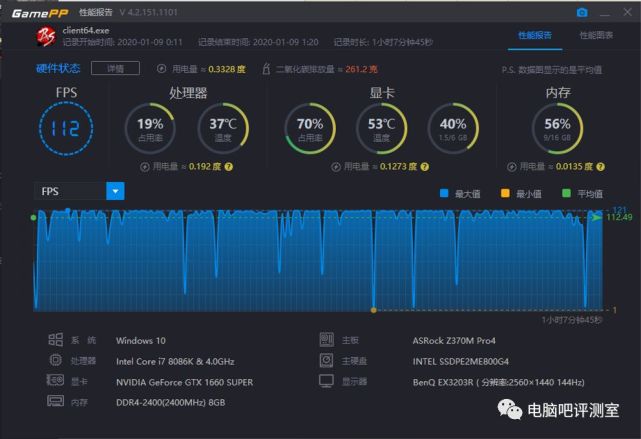Click the graphics card icon in specs
The width and height of the screenshot is (641, 439).
coord(55,381)
